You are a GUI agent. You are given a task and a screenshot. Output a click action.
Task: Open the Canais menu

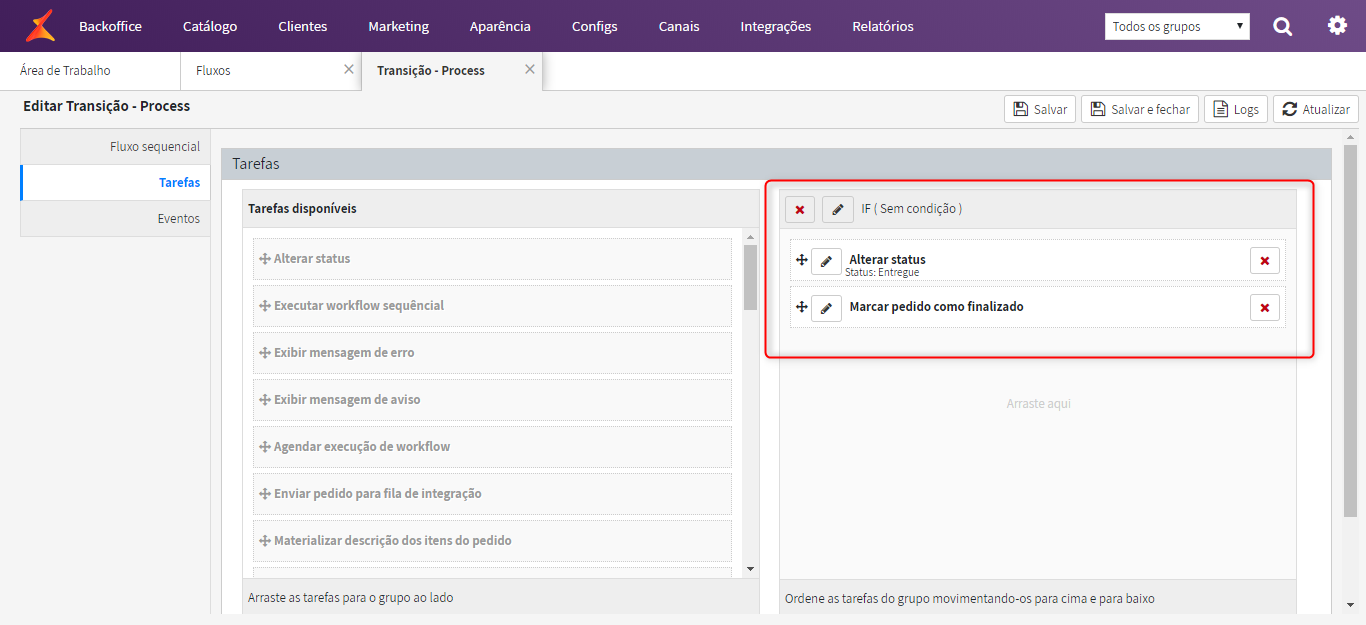(679, 26)
